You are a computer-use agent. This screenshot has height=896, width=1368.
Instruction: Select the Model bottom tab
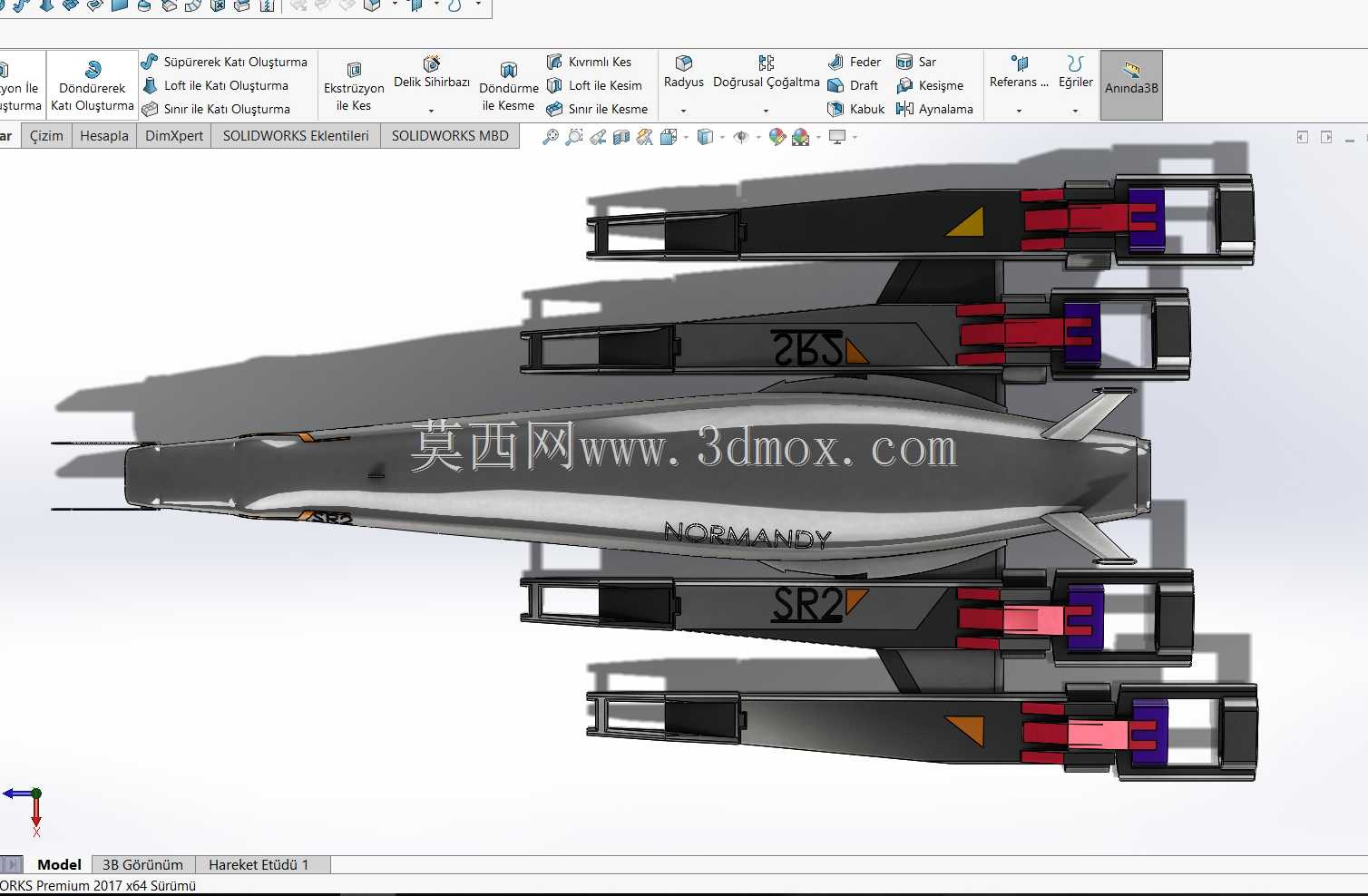tap(59, 865)
